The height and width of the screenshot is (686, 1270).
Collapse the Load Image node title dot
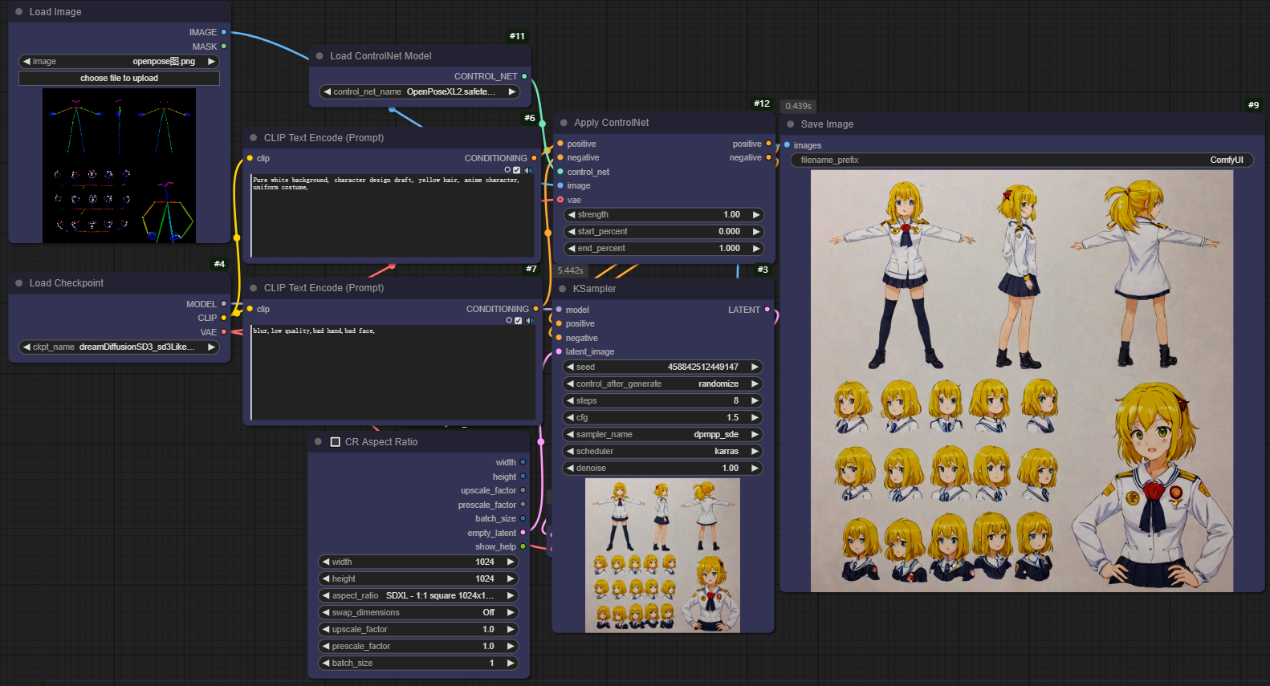(x=19, y=12)
